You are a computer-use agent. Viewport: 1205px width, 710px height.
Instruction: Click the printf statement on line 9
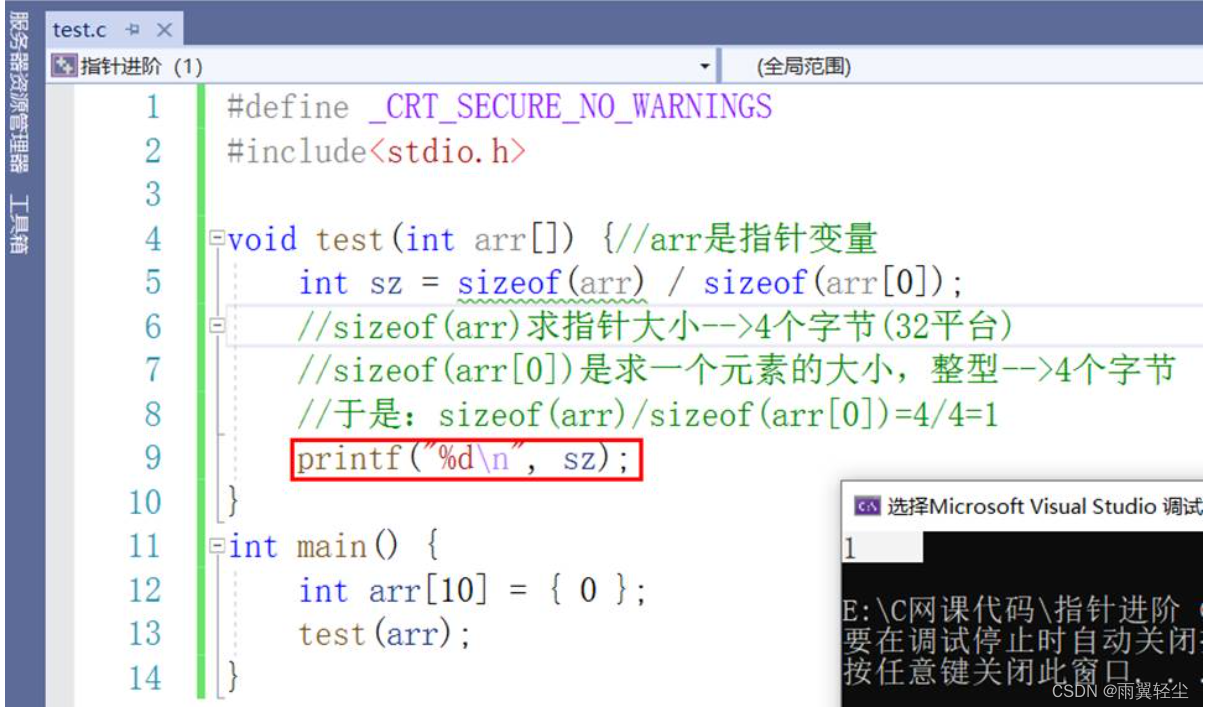(465, 460)
